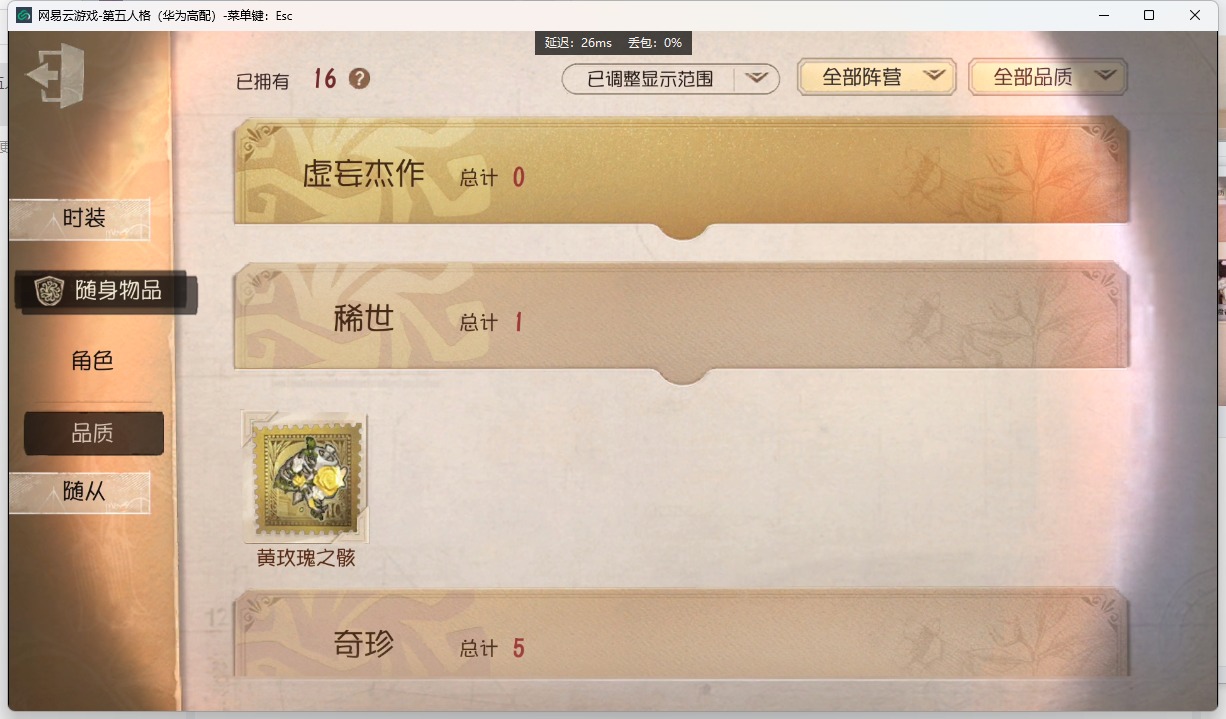Open the 已调整显示范围 dropdown

670,79
